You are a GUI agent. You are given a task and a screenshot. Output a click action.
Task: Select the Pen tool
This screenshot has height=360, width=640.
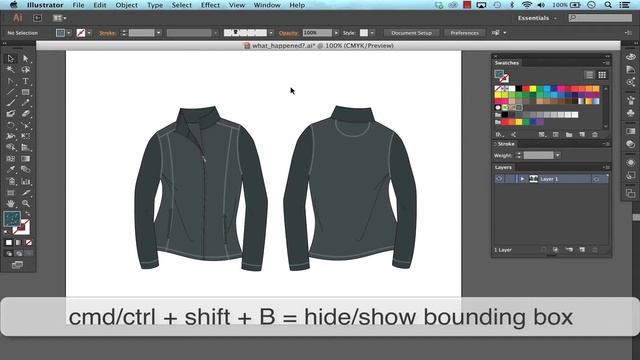pos(11,81)
